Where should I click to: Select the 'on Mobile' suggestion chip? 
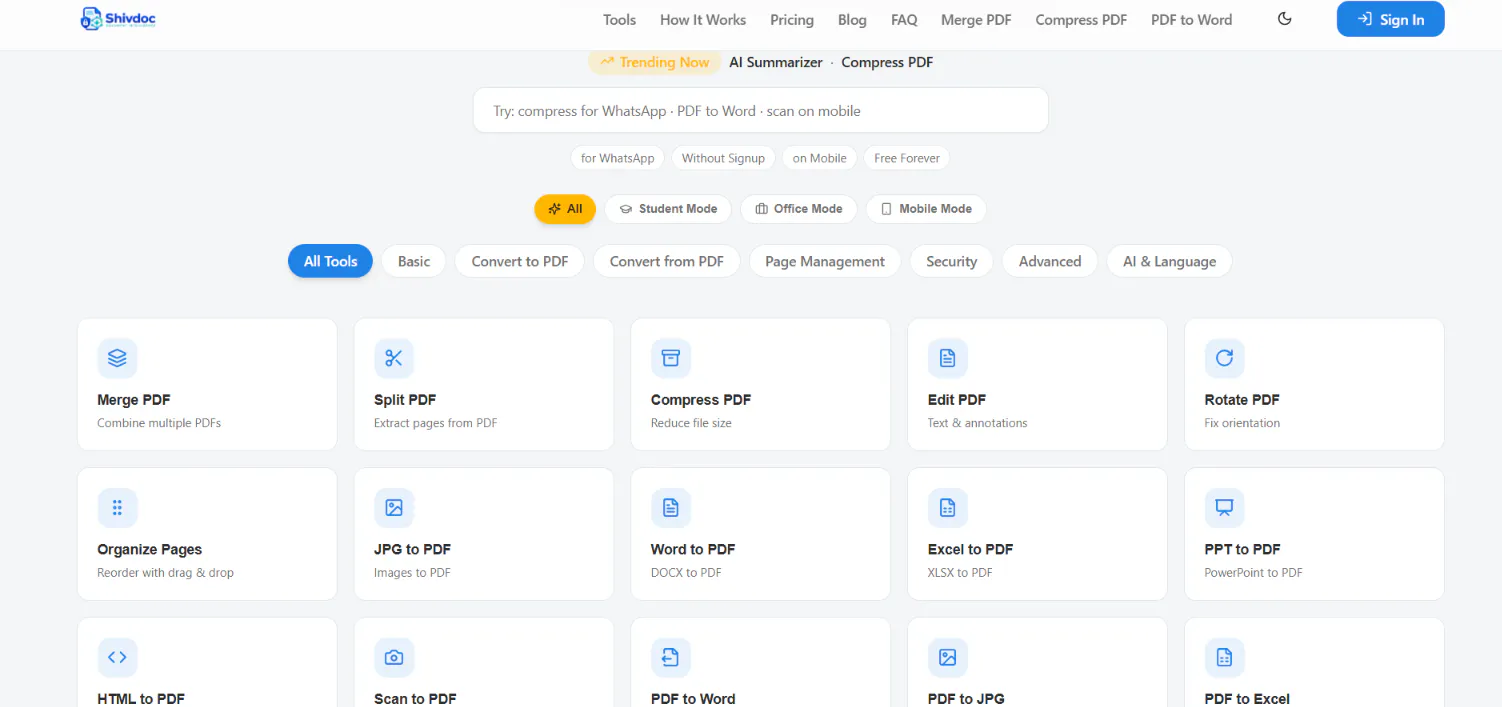pos(819,158)
